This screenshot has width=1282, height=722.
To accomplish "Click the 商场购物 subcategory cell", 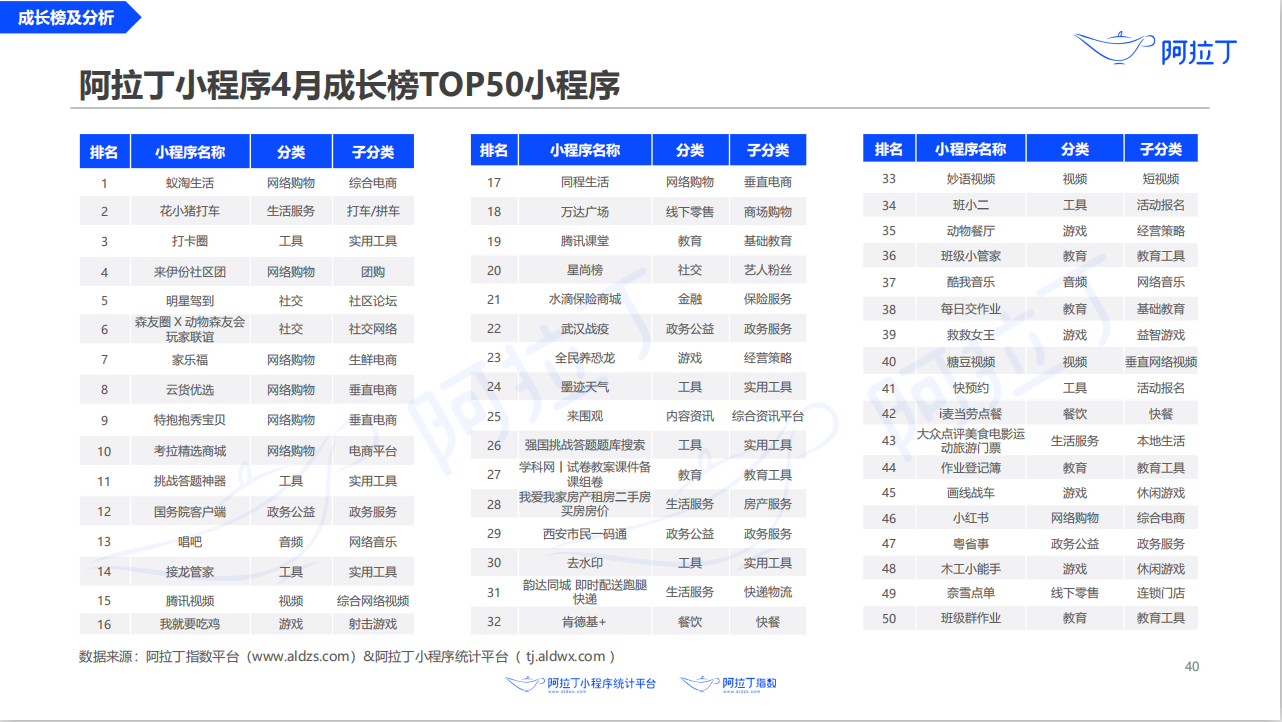I will click(768, 212).
